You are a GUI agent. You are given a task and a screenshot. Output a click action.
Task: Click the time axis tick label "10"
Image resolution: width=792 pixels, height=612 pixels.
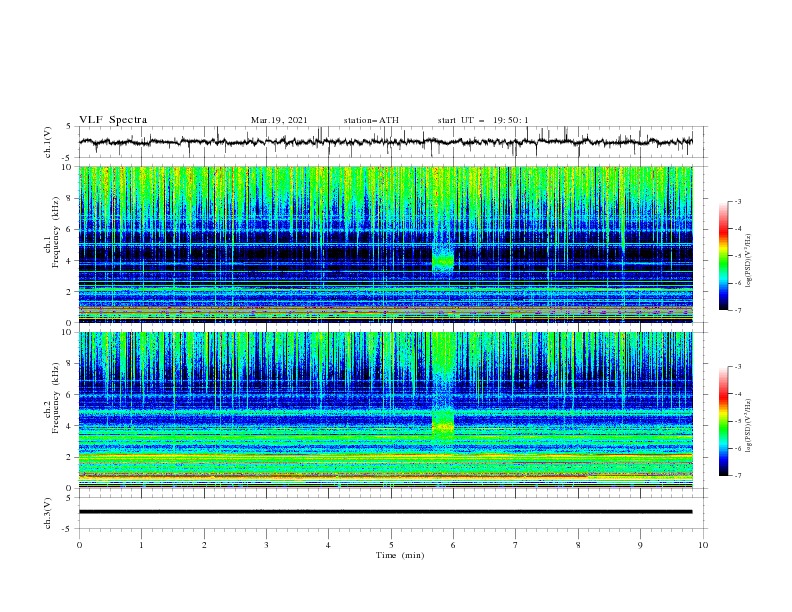click(x=703, y=545)
